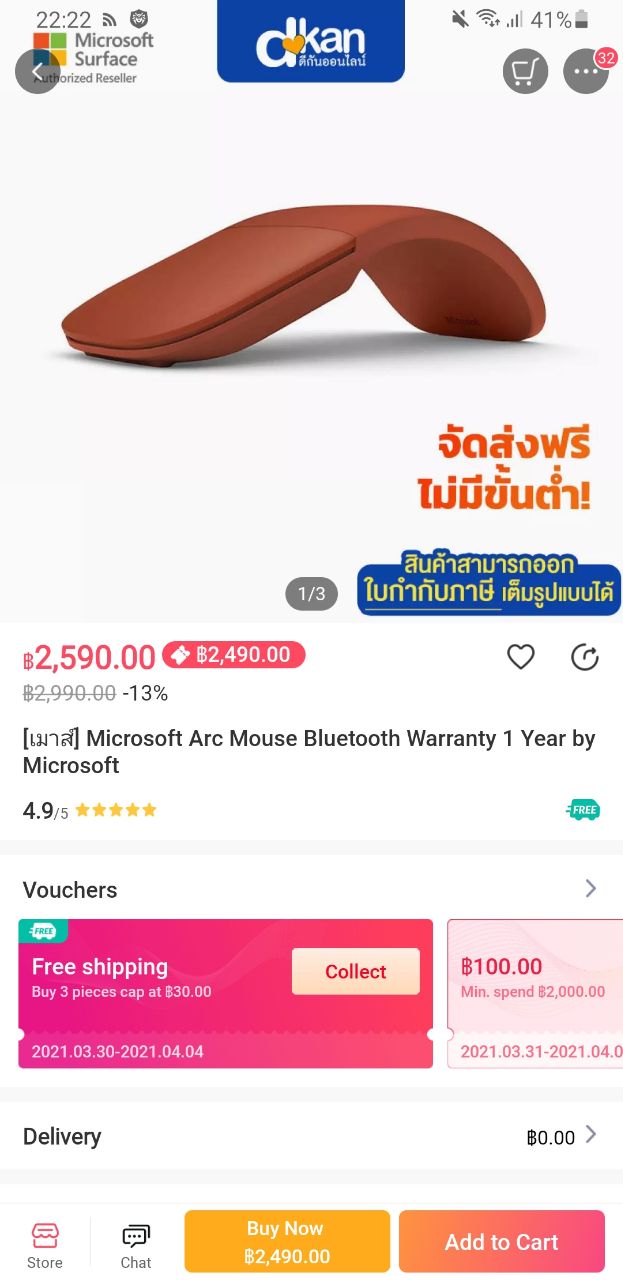The width and height of the screenshot is (623, 1280).
Task: Expand the Vouchers section chevron
Action: click(590, 889)
